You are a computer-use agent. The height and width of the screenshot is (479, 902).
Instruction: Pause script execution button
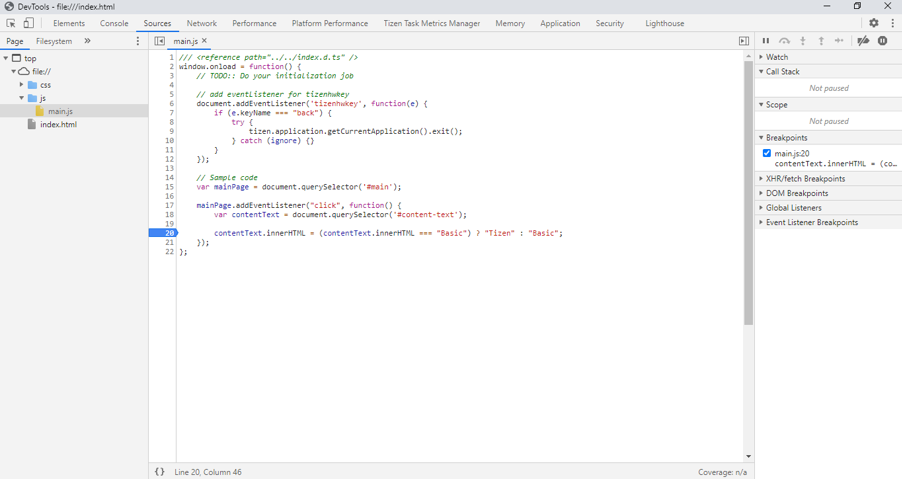click(x=766, y=41)
